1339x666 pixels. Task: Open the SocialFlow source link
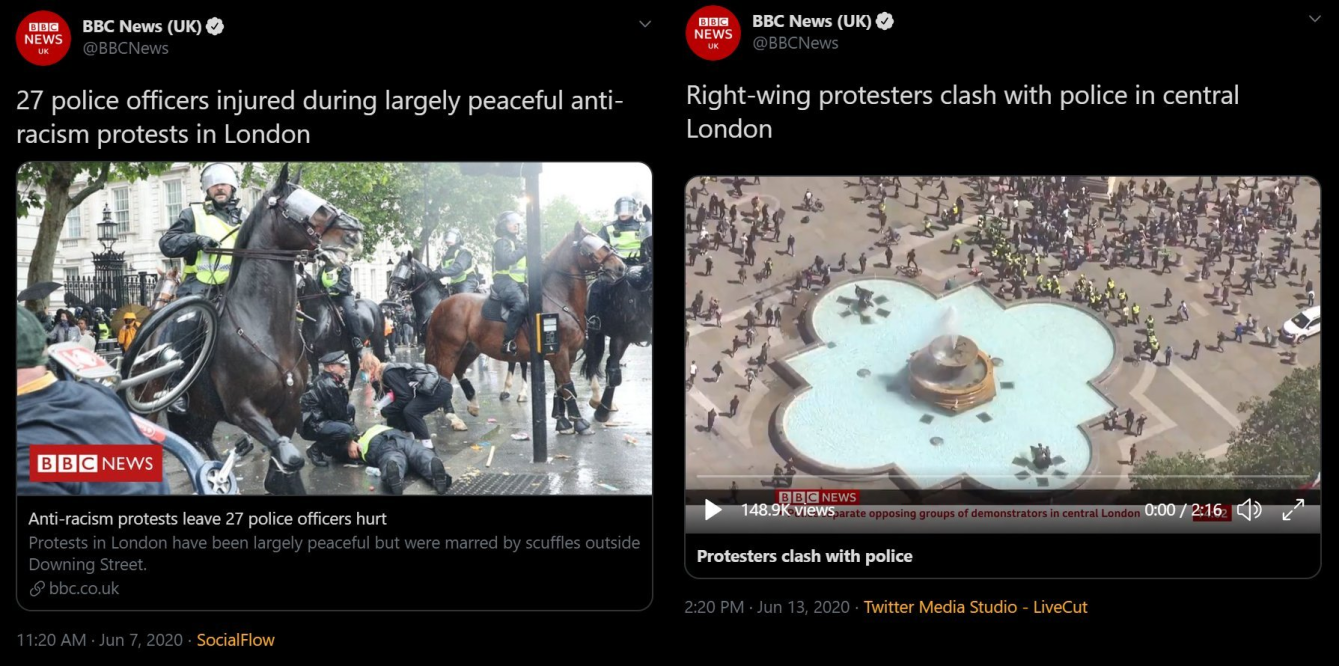coord(235,640)
